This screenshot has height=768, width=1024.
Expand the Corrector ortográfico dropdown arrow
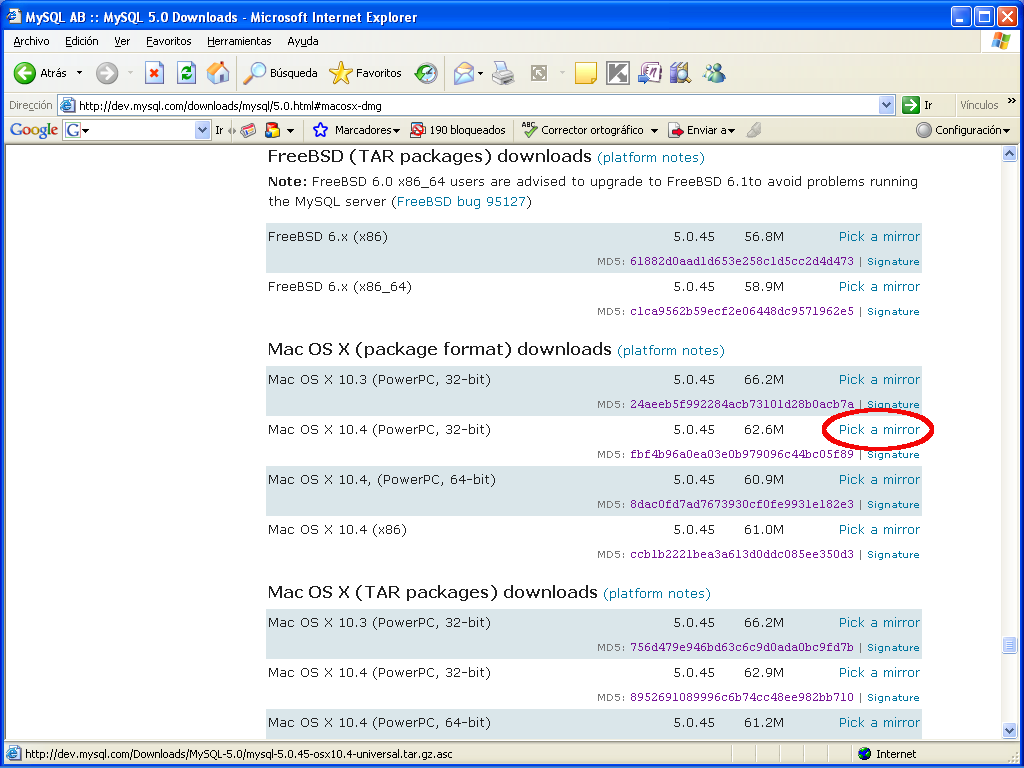(654, 131)
